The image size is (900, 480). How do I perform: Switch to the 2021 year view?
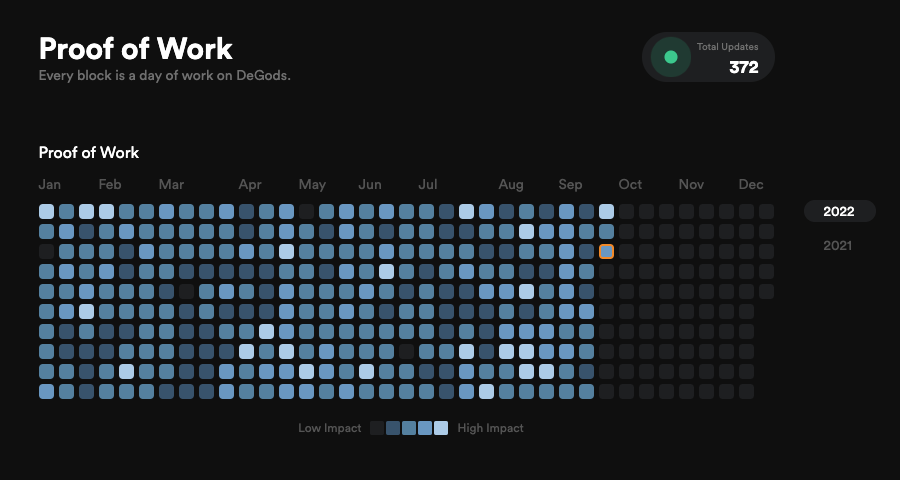837,246
